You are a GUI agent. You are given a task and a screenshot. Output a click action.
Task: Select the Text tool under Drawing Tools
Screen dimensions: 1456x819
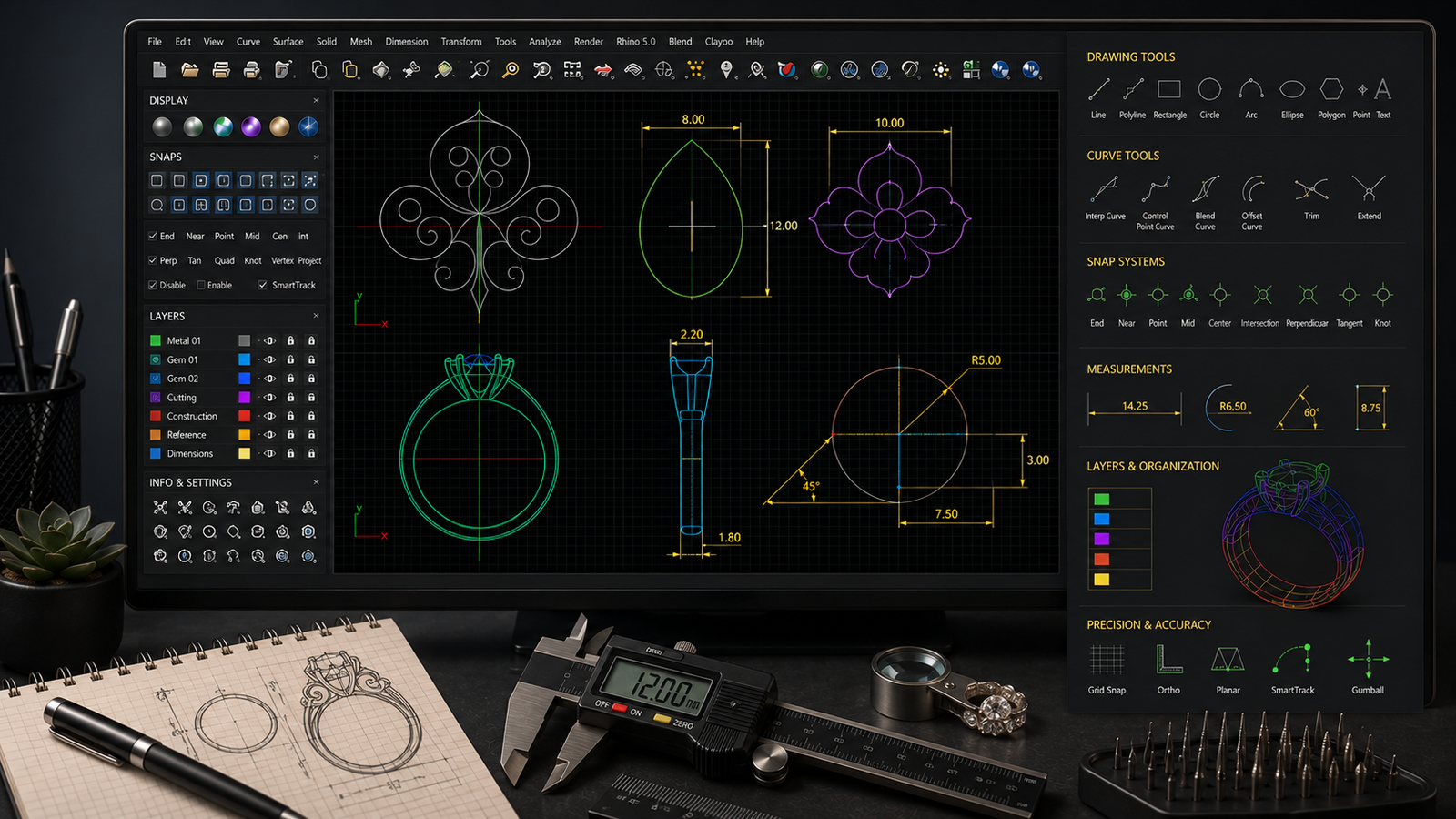click(1383, 89)
